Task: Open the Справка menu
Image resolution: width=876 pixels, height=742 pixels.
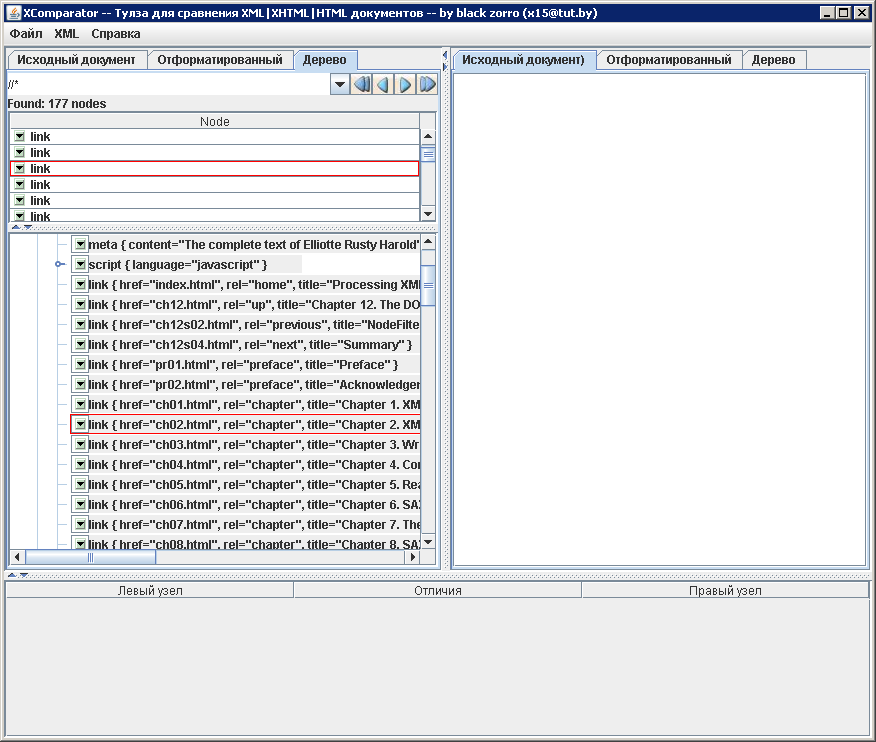Action: click(x=116, y=33)
